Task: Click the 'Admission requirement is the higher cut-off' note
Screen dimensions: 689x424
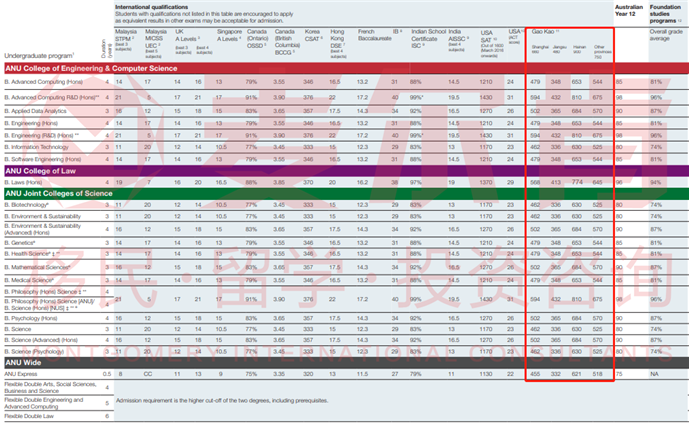Action: pos(222,401)
